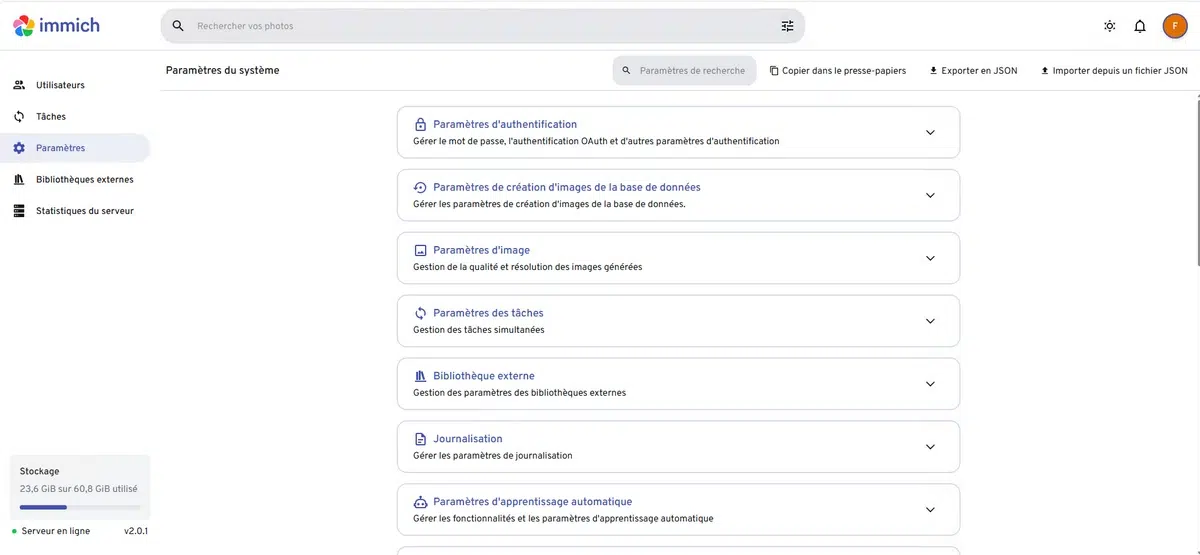Open the notifications bell
Screen dimensions: 1200x555
click(1140, 26)
